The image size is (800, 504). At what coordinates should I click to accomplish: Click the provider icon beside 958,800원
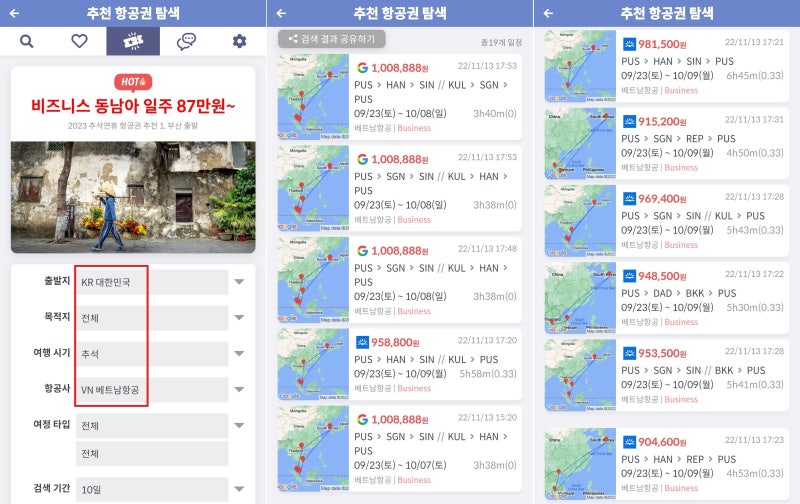pyautogui.click(x=362, y=341)
